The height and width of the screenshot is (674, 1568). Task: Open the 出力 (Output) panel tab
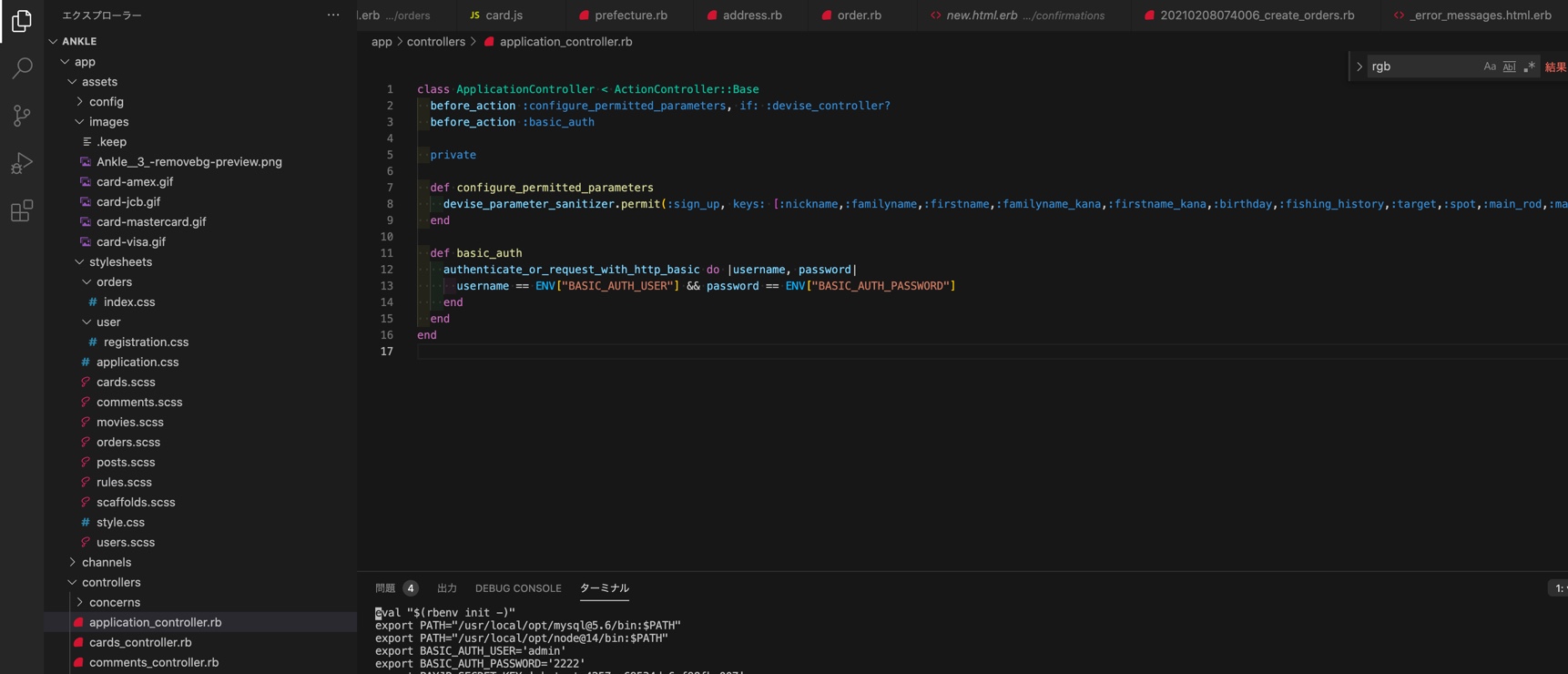click(446, 588)
